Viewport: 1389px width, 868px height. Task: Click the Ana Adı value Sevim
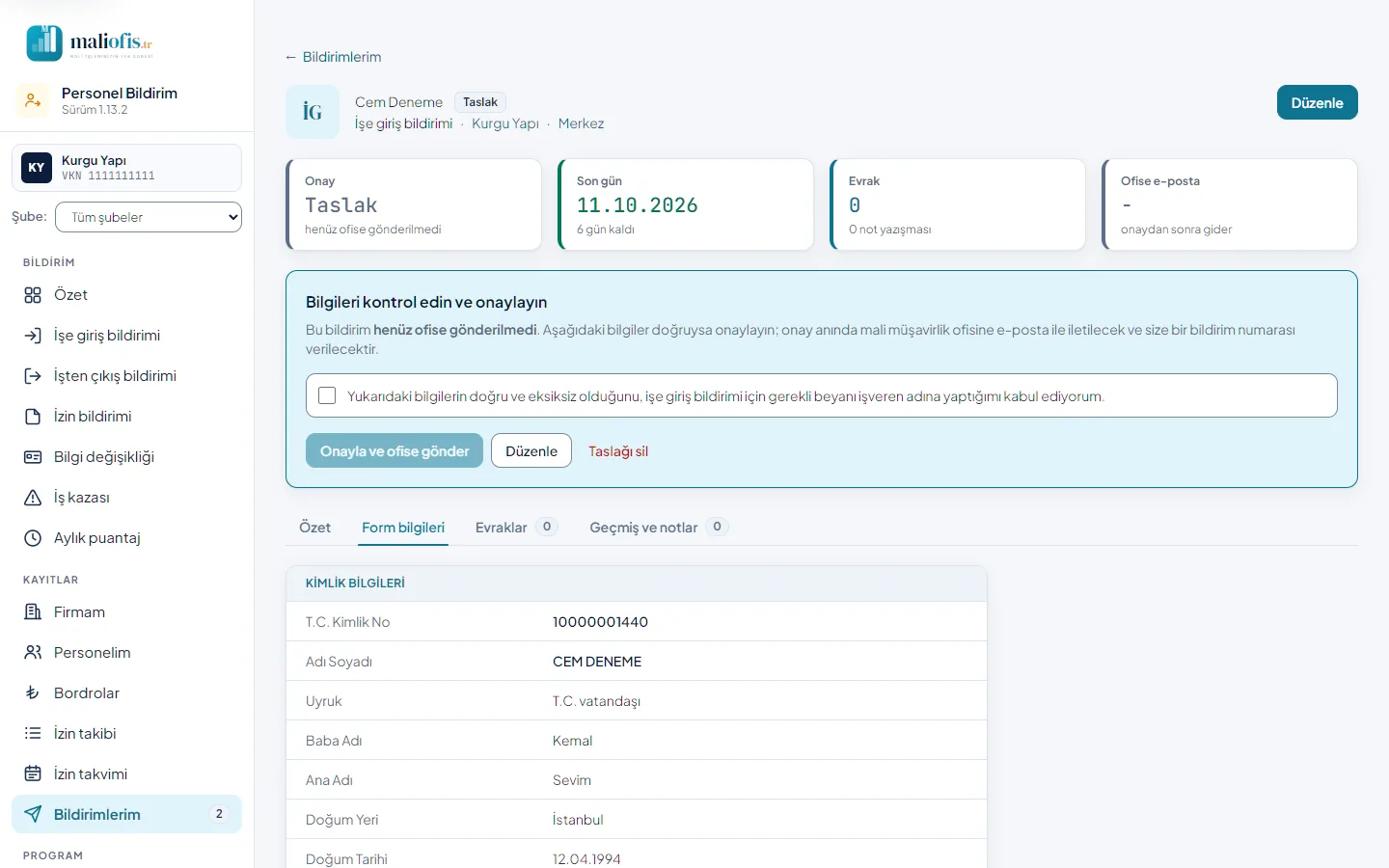click(x=572, y=780)
